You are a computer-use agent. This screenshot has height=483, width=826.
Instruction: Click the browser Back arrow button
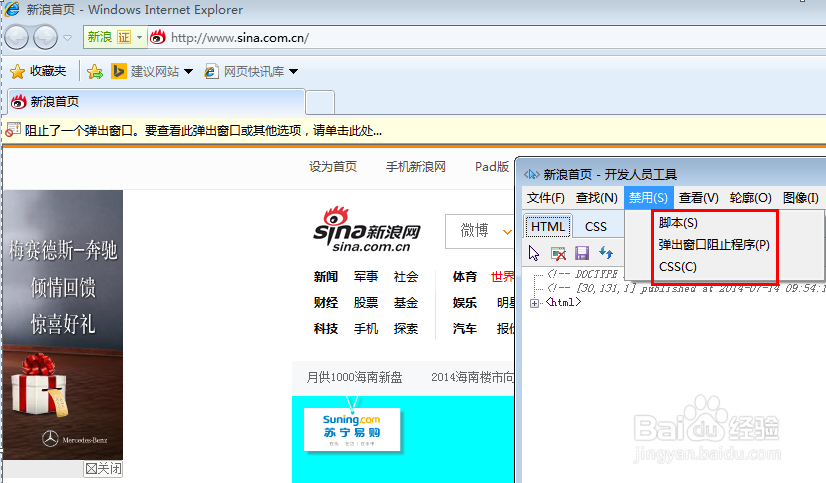coord(16,38)
